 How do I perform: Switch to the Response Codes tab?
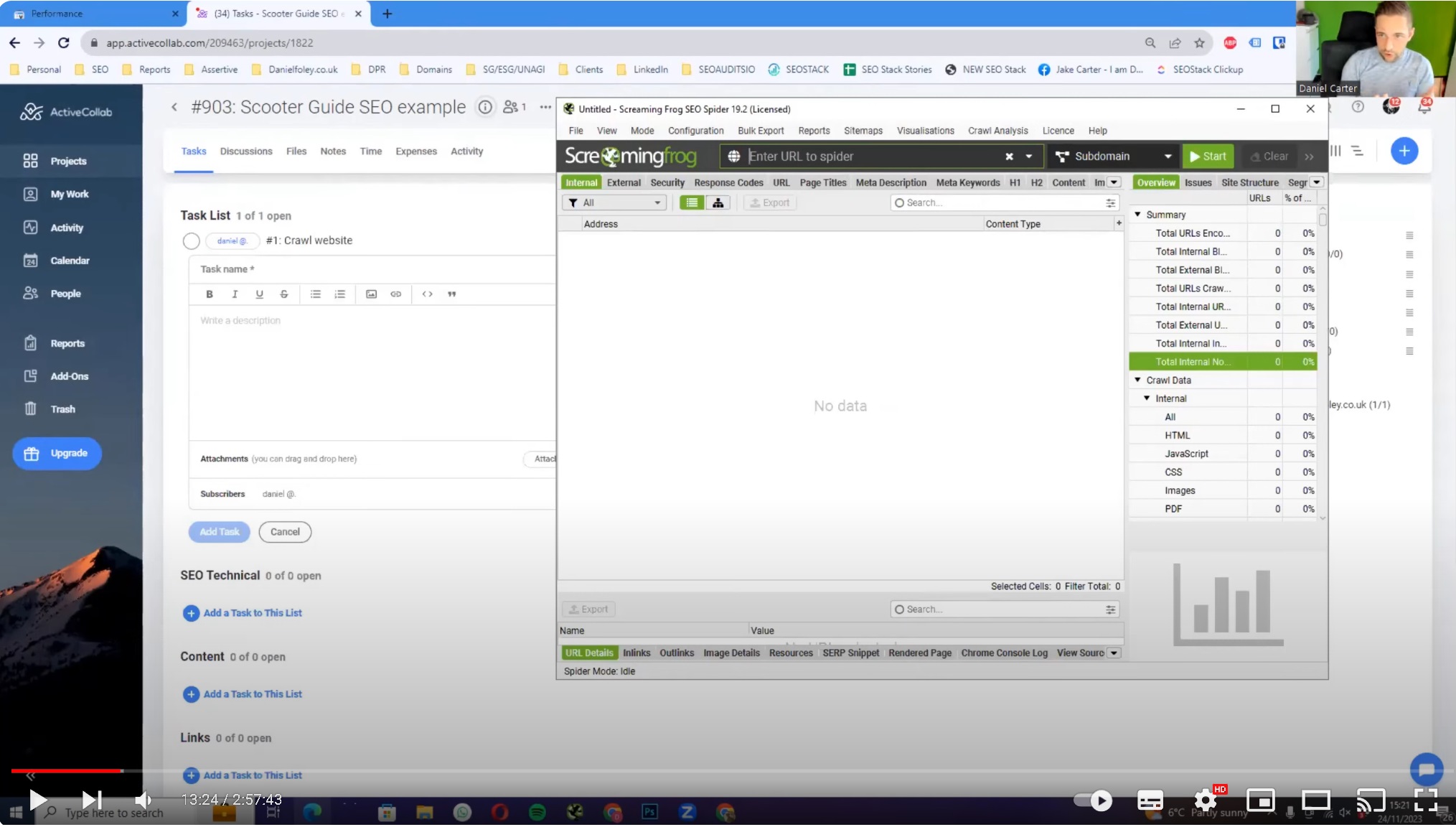(x=728, y=182)
